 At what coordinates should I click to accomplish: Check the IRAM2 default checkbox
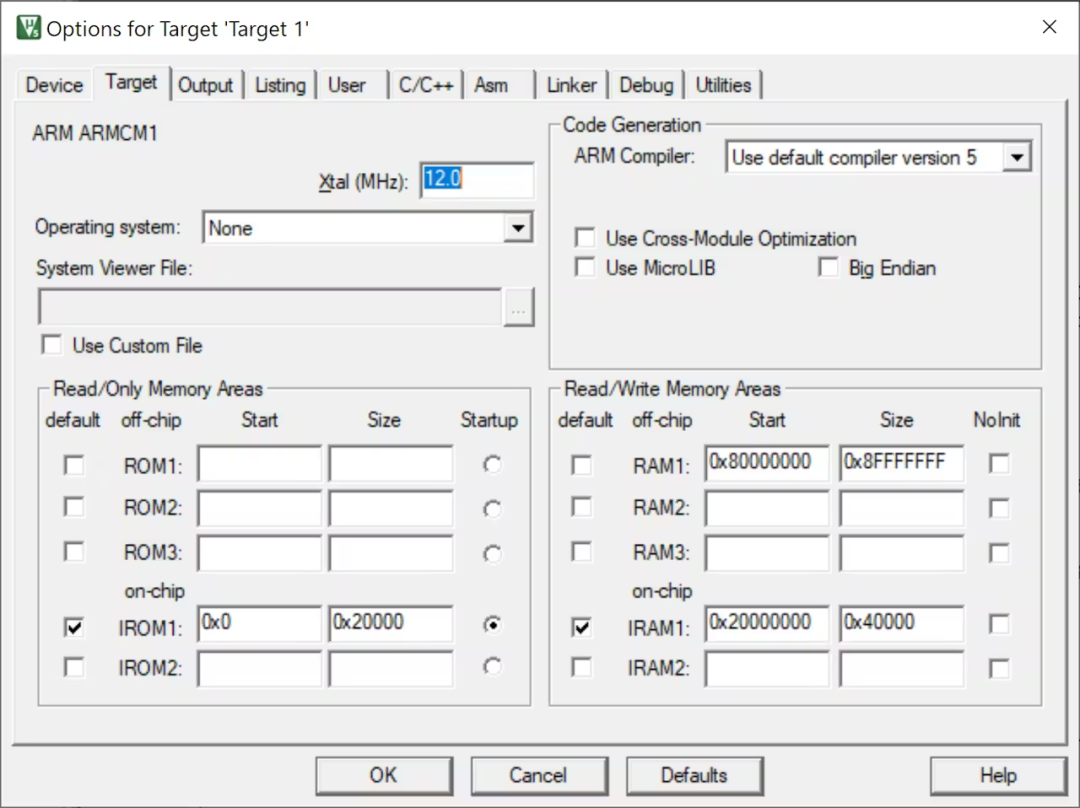coord(582,667)
